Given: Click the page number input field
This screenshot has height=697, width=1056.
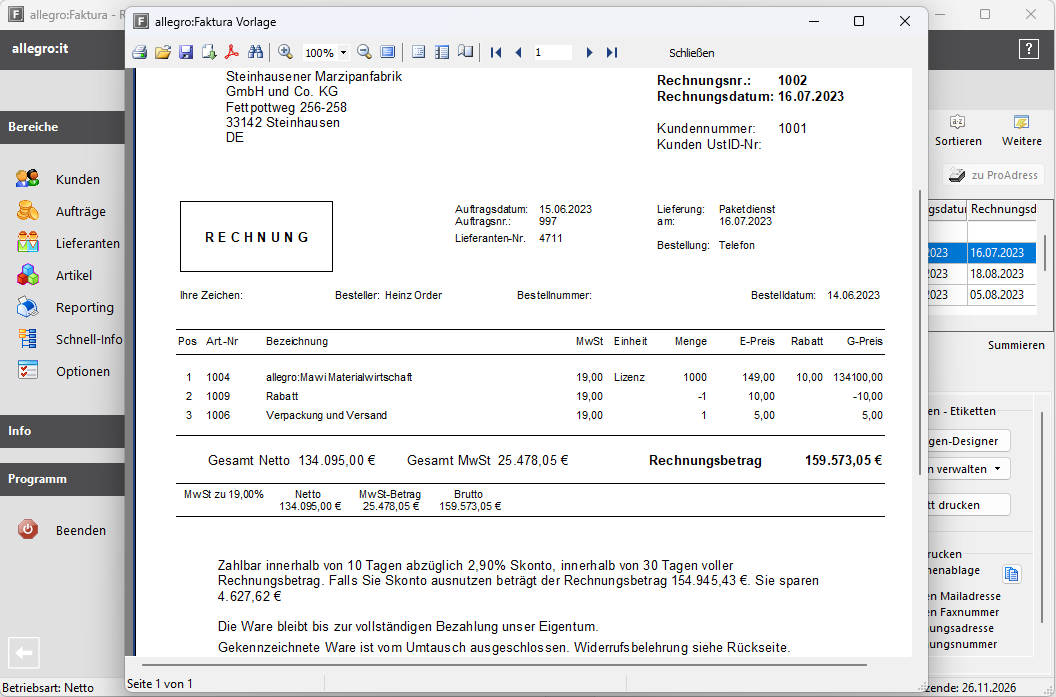Looking at the screenshot, I should pos(552,52).
